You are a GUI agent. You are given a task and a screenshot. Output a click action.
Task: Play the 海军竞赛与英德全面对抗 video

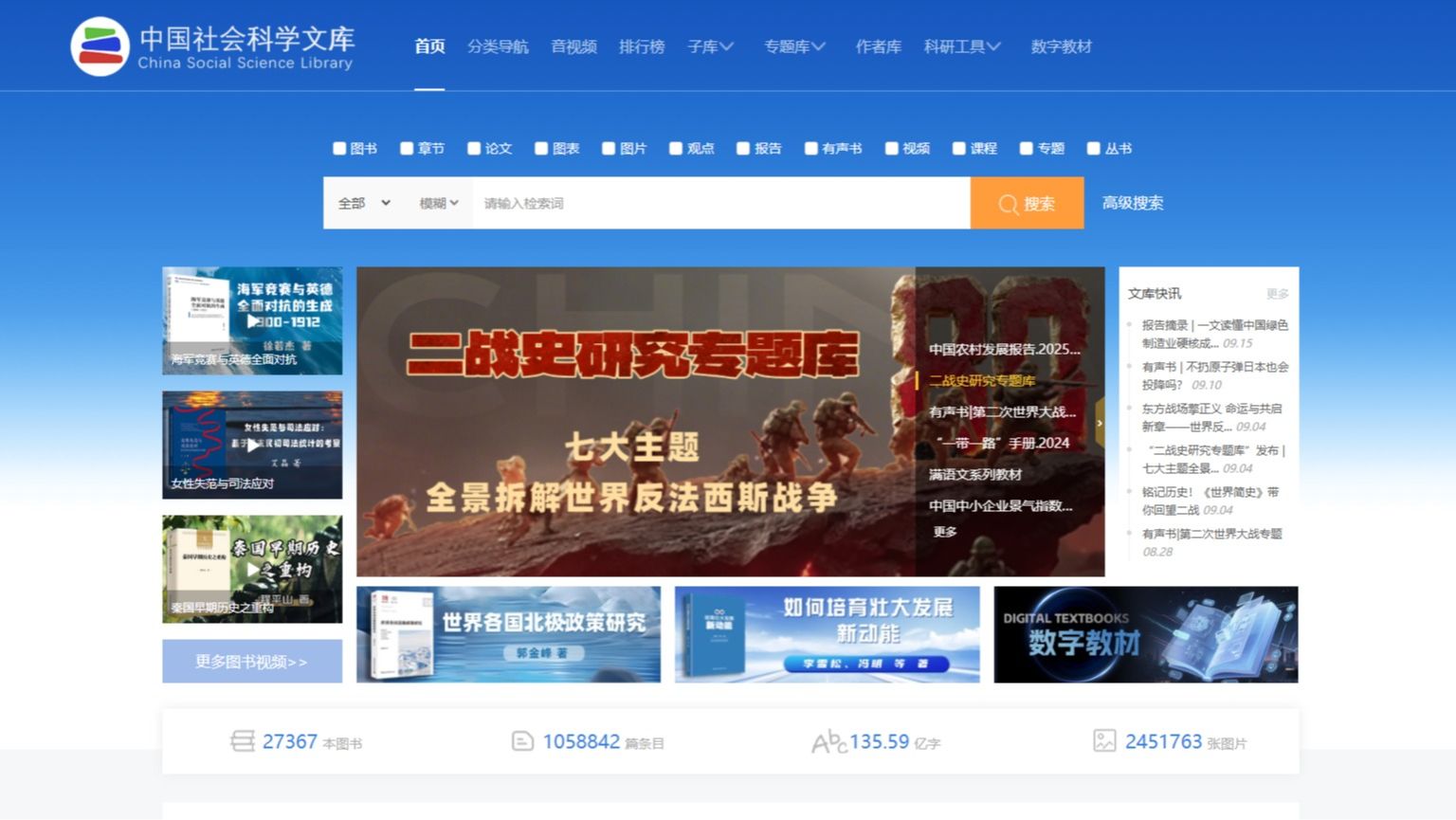click(x=252, y=320)
